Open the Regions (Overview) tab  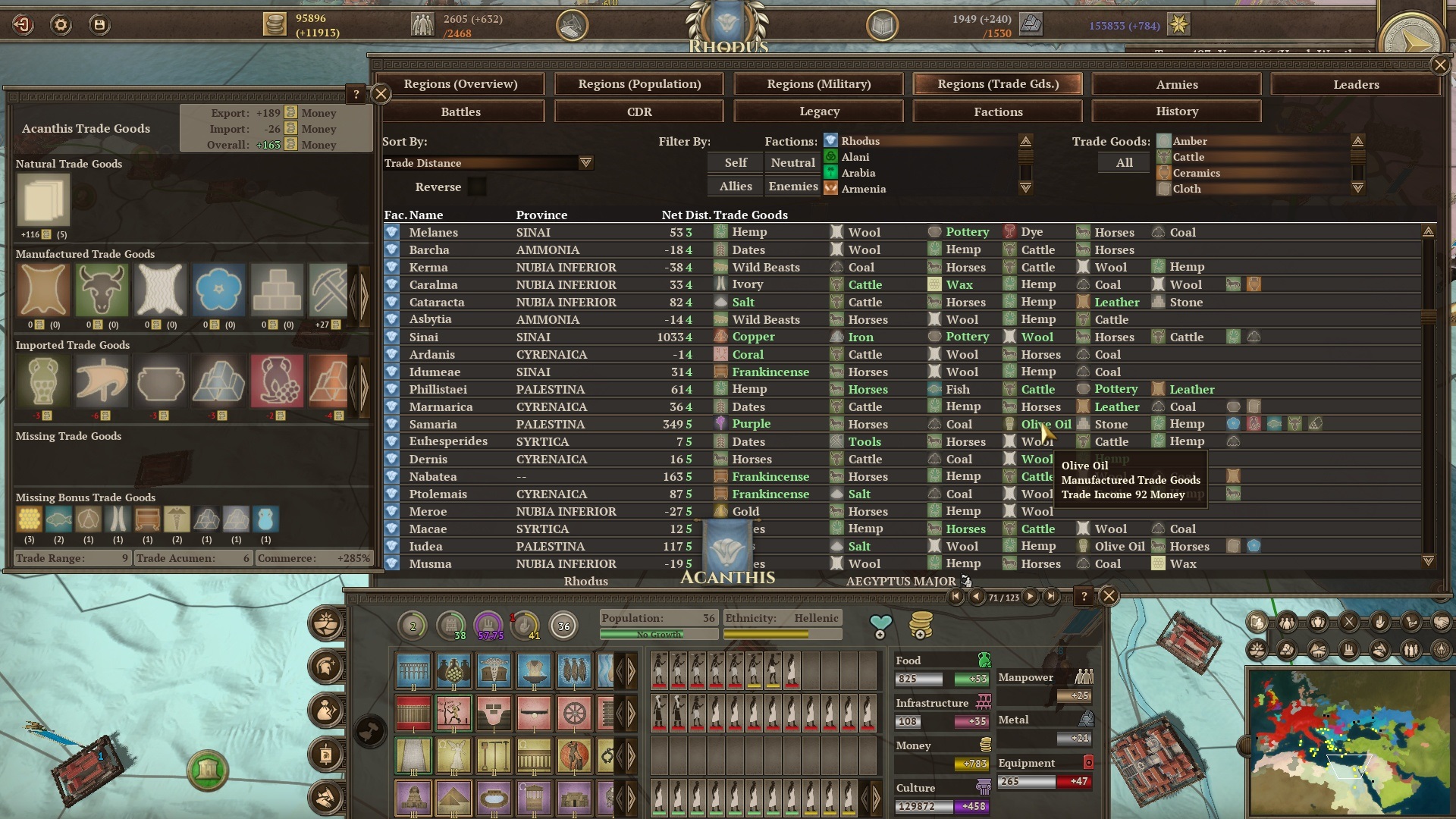[460, 84]
